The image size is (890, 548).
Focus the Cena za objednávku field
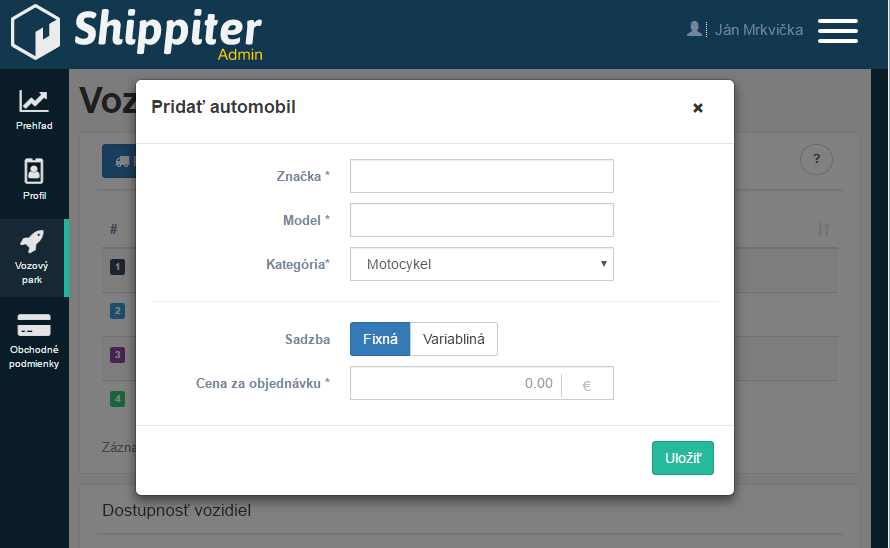click(455, 383)
